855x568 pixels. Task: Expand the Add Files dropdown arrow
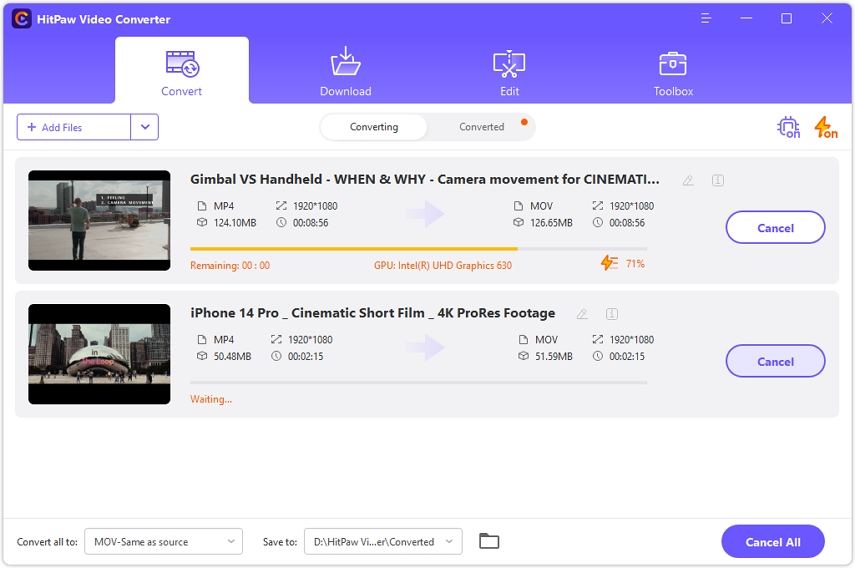pyautogui.click(x=144, y=127)
